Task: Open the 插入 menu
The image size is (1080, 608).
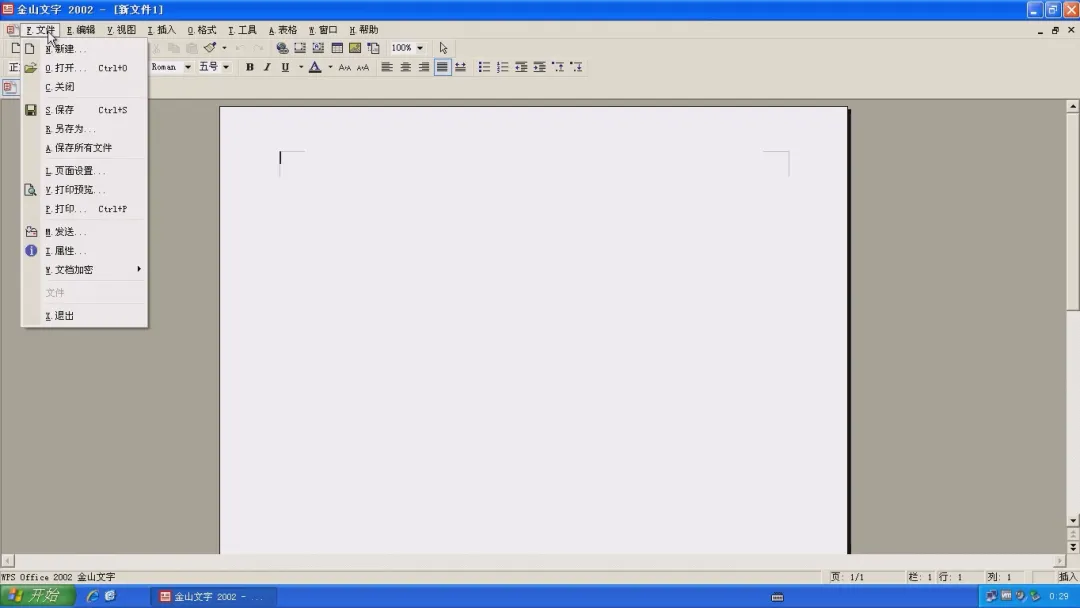Action: coord(162,30)
